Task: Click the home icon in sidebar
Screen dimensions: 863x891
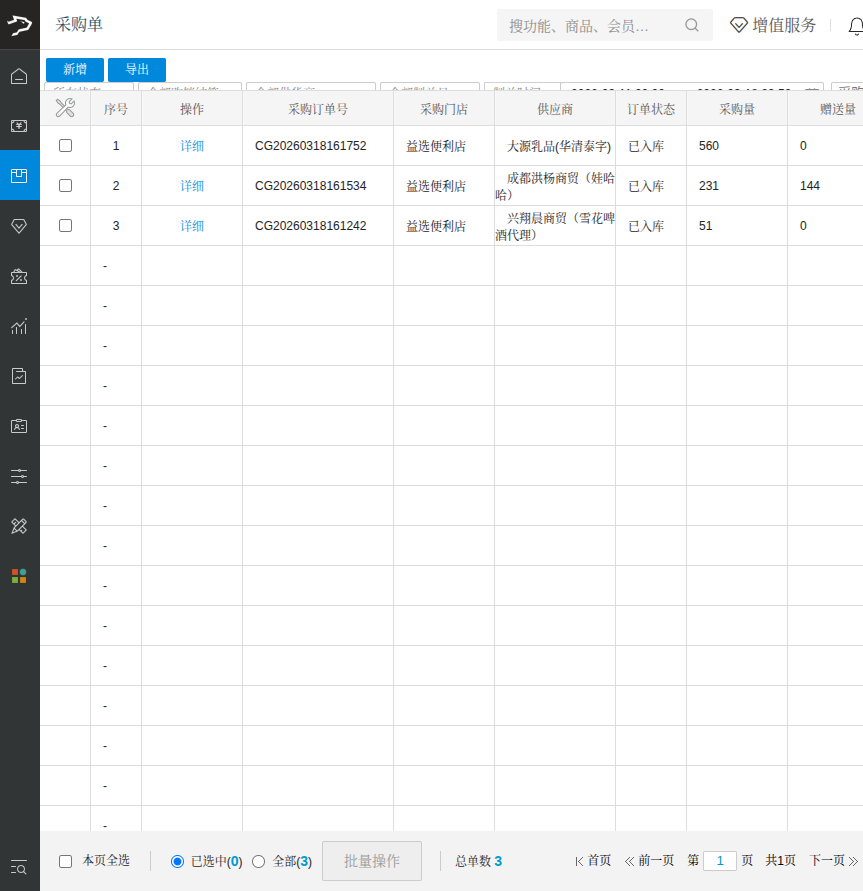Action: pyautogui.click(x=19, y=76)
